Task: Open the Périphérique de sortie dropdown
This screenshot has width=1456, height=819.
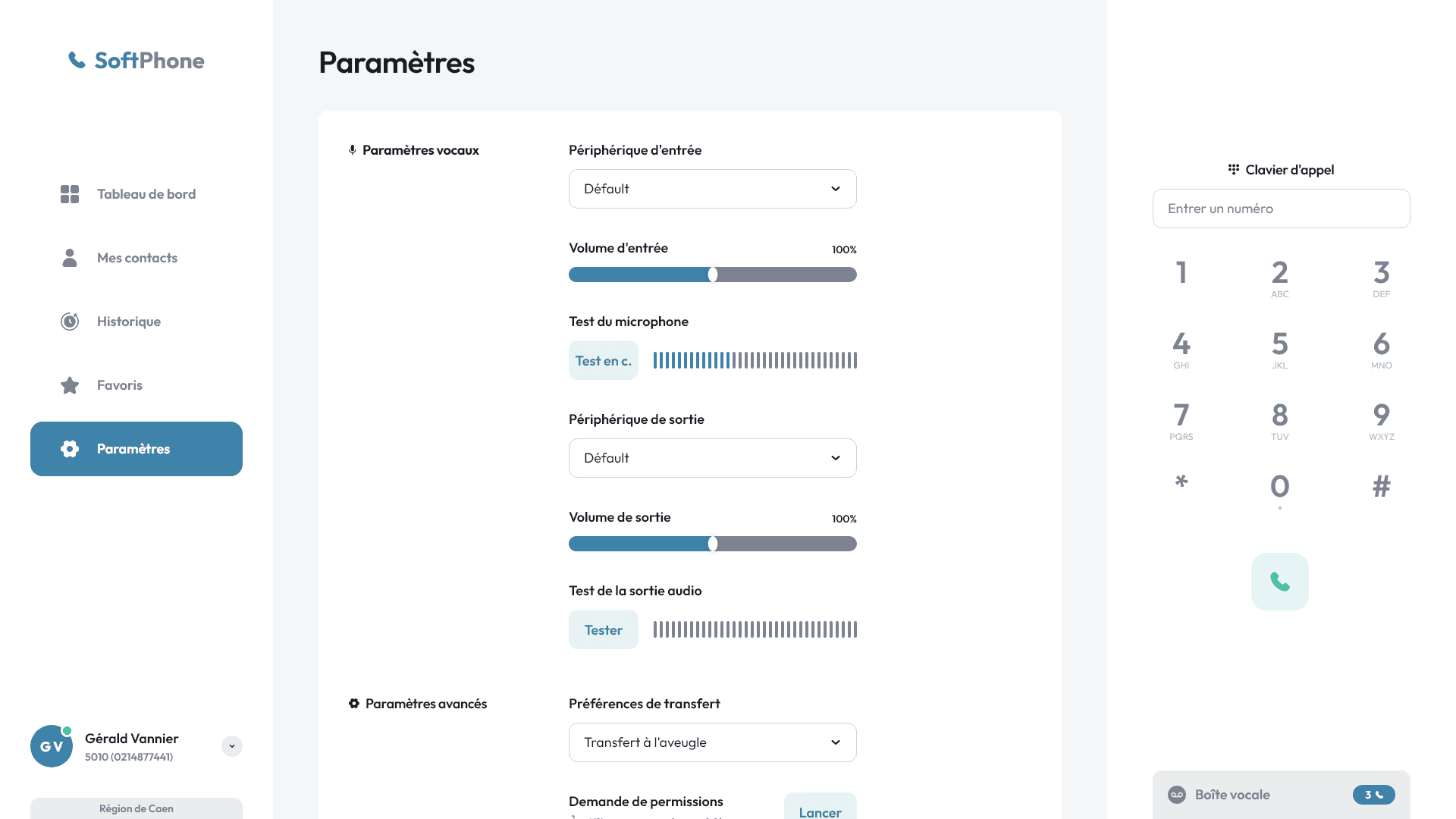Action: (712, 458)
